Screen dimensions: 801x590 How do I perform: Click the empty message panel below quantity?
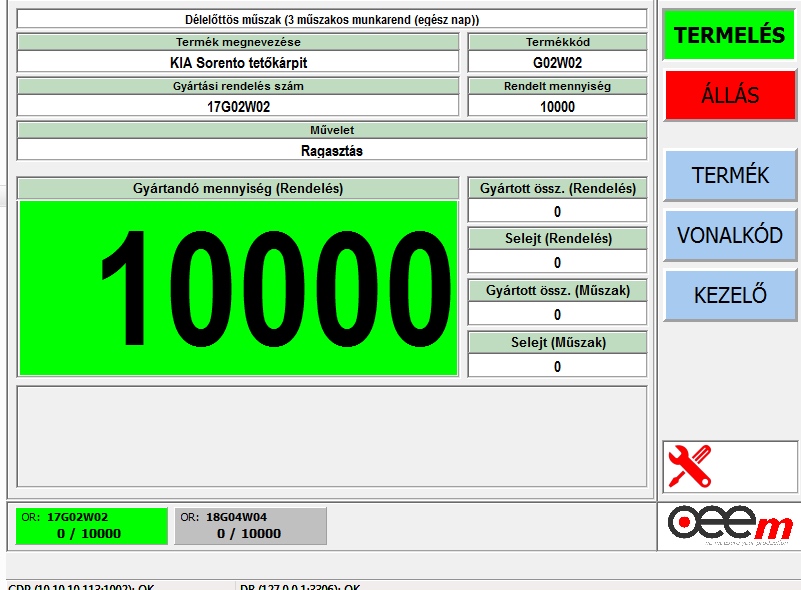pyautogui.click(x=332, y=436)
